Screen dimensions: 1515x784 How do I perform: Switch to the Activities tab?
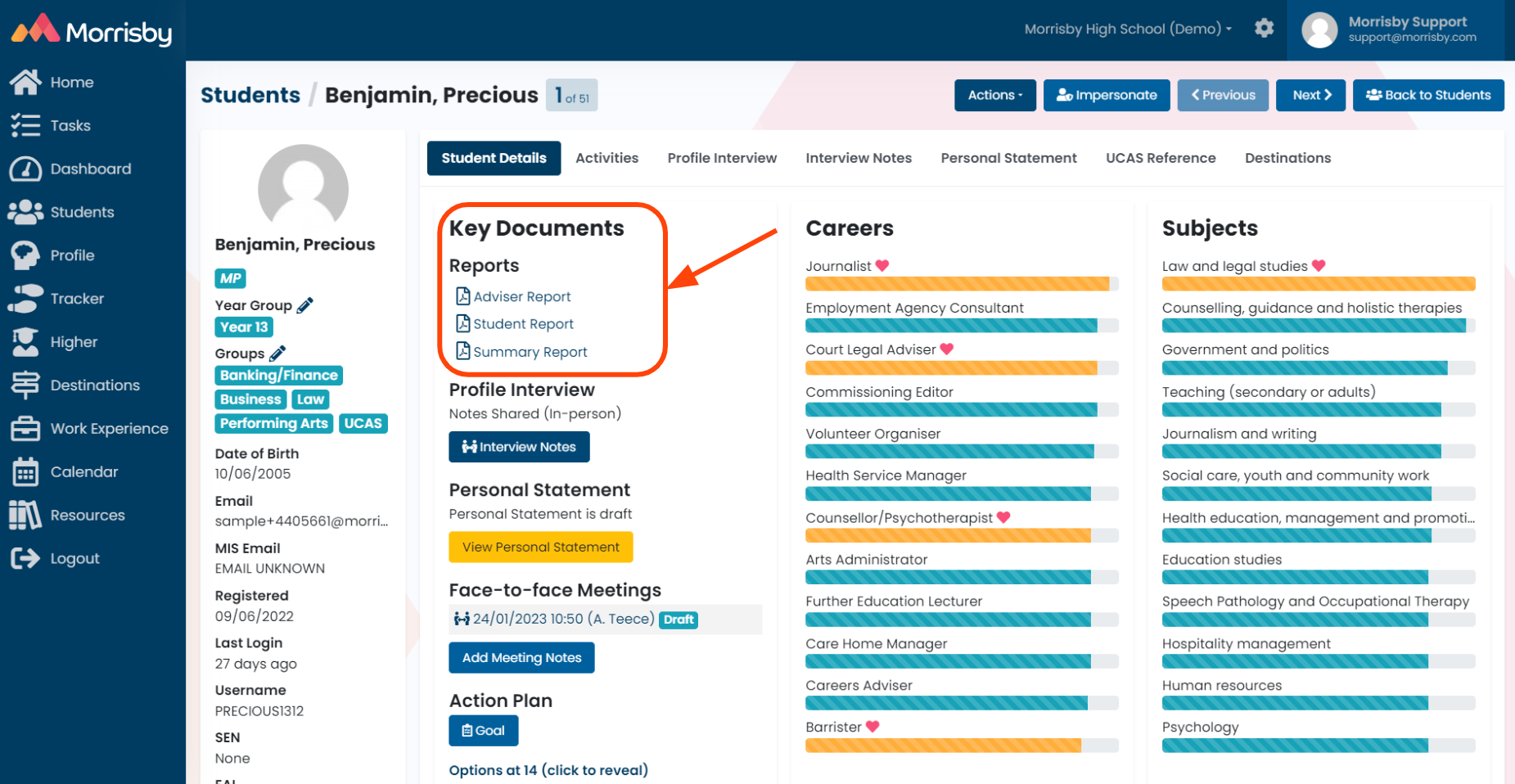click(x=606, y=158)
